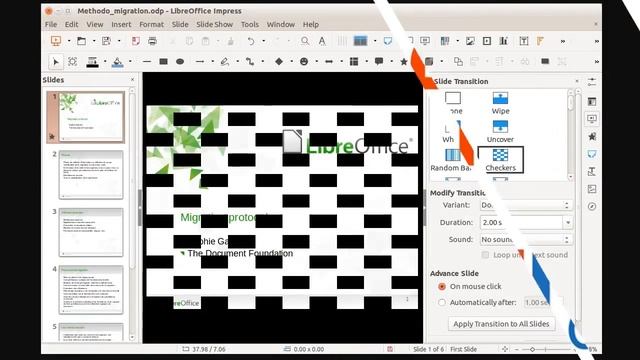Click the Insert Text Box icon
The image size is (640, 360).
524,41
